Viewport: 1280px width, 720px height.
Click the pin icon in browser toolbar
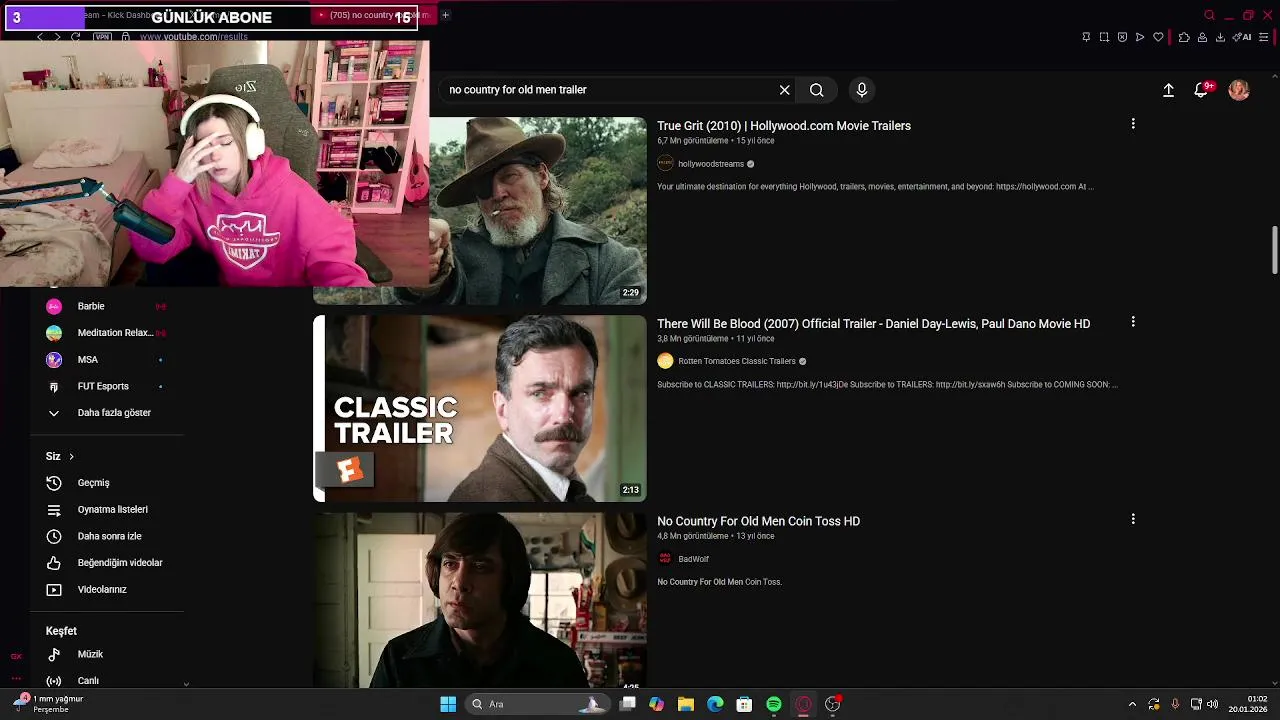1086,37
